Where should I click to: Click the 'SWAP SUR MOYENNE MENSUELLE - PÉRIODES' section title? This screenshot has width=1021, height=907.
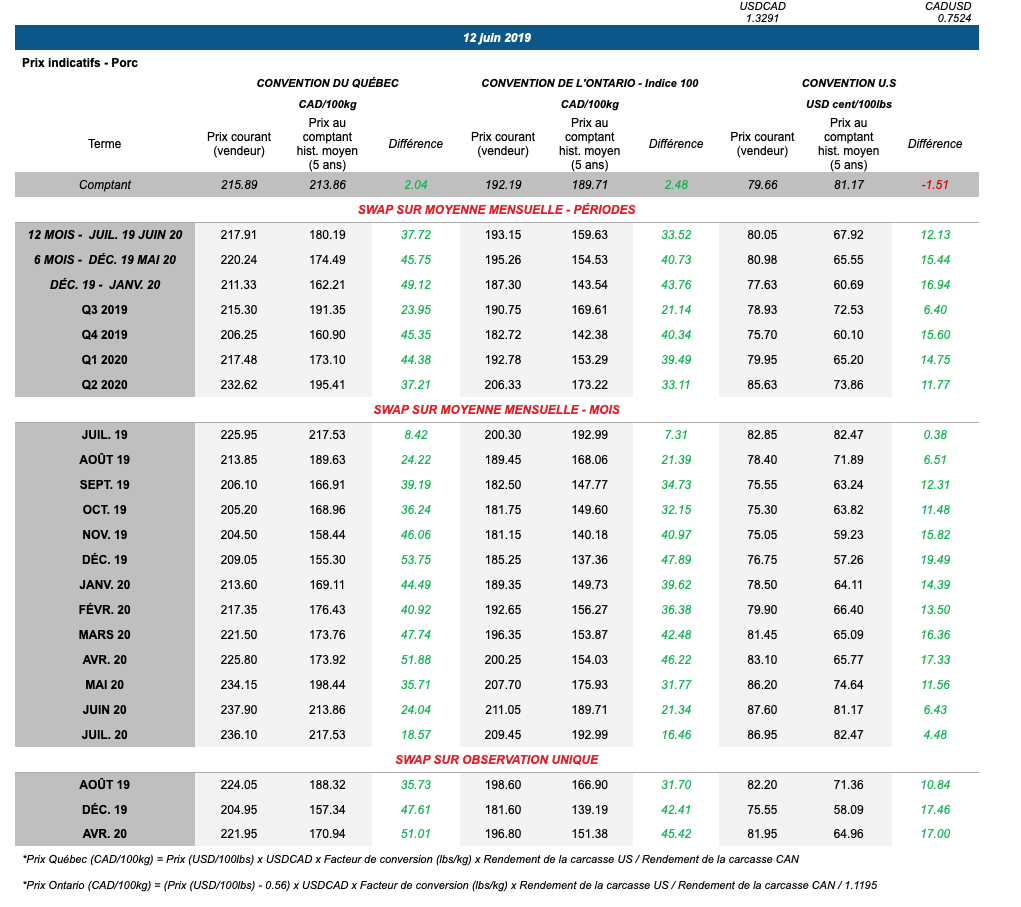tap(496, 210)
